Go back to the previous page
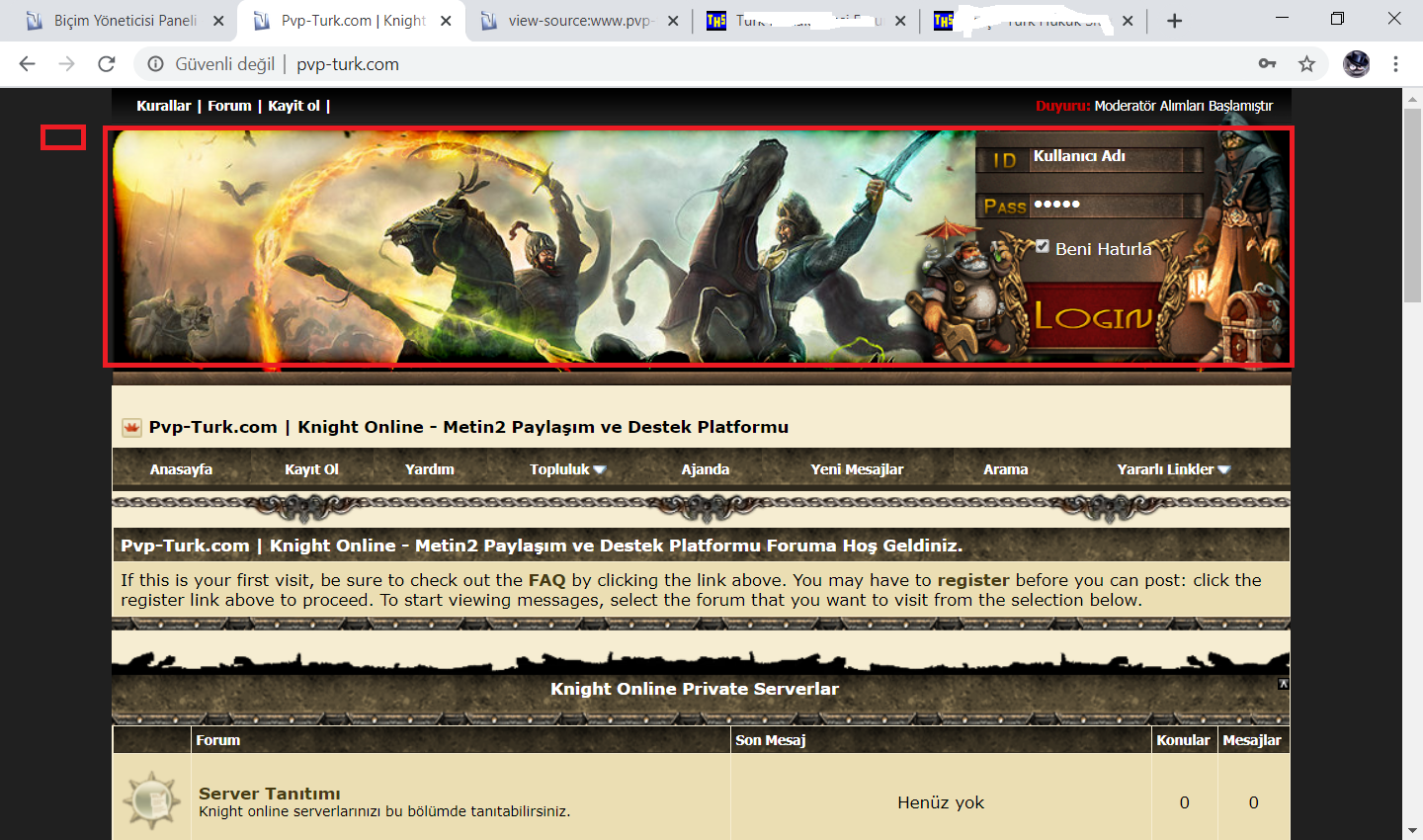This screenshot has width=1423, height=840. pyautogui.click(x=27, y=64)
